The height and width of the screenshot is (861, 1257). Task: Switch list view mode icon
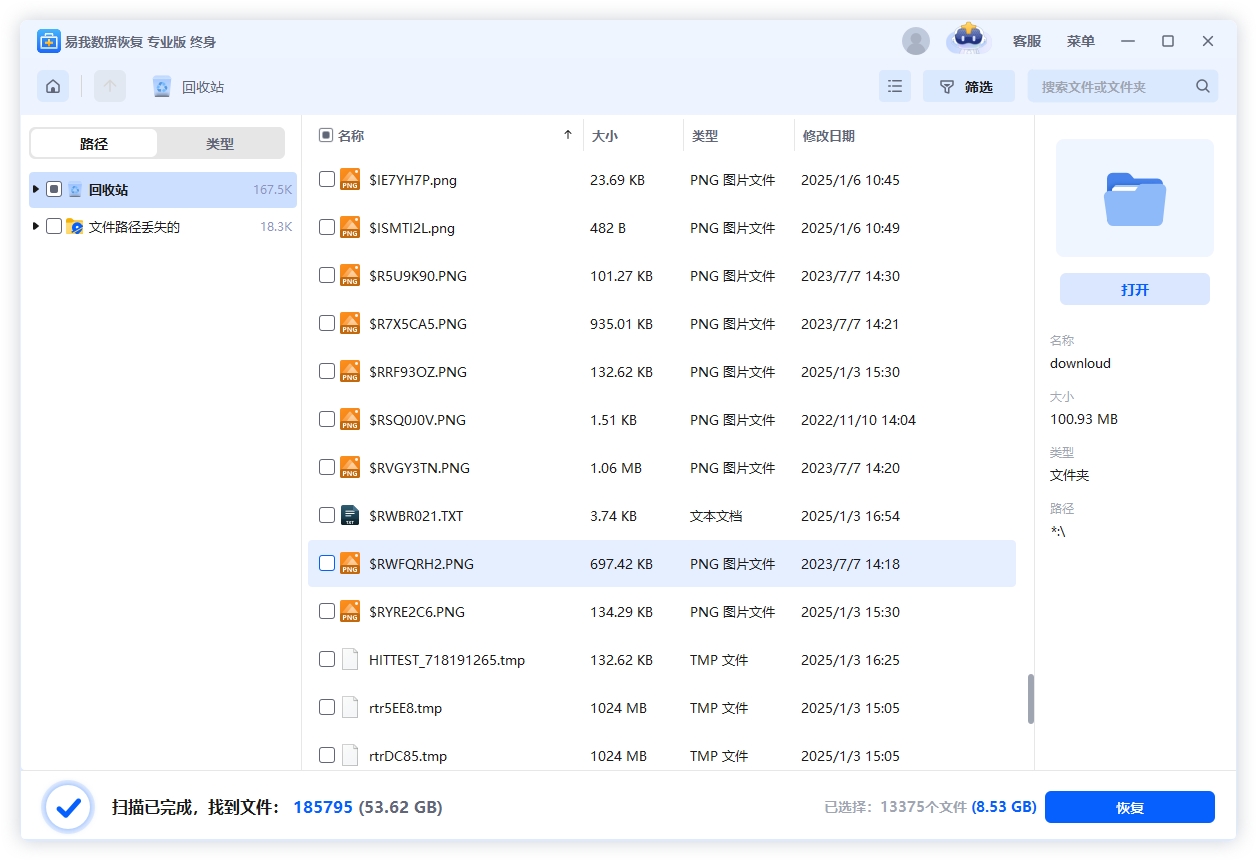(x=895, y=87)
